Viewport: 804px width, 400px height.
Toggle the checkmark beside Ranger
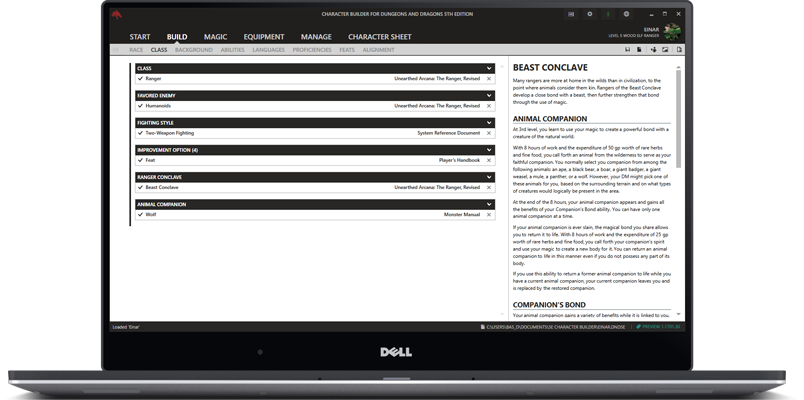140,79
